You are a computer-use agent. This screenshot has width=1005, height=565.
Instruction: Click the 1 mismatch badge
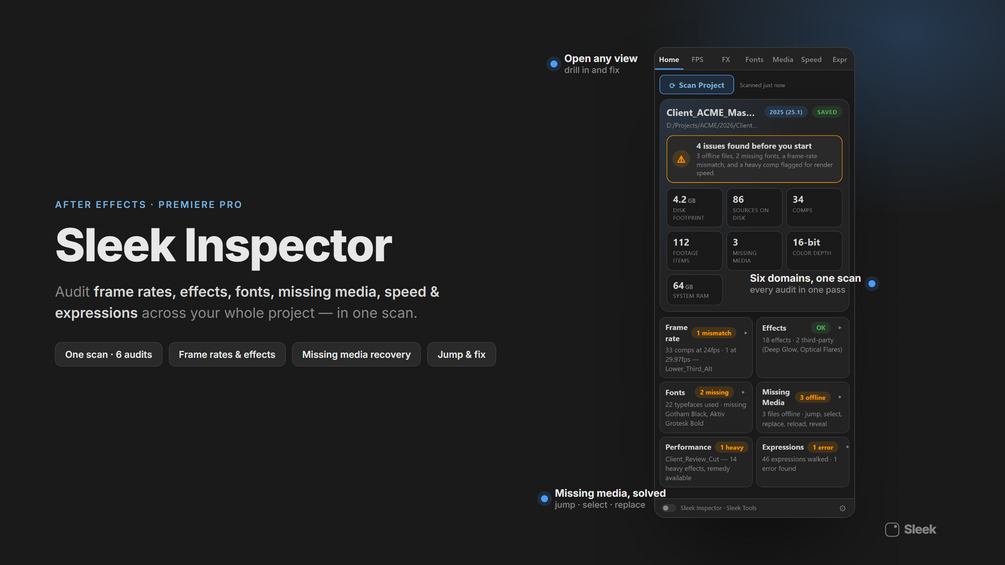713,333
